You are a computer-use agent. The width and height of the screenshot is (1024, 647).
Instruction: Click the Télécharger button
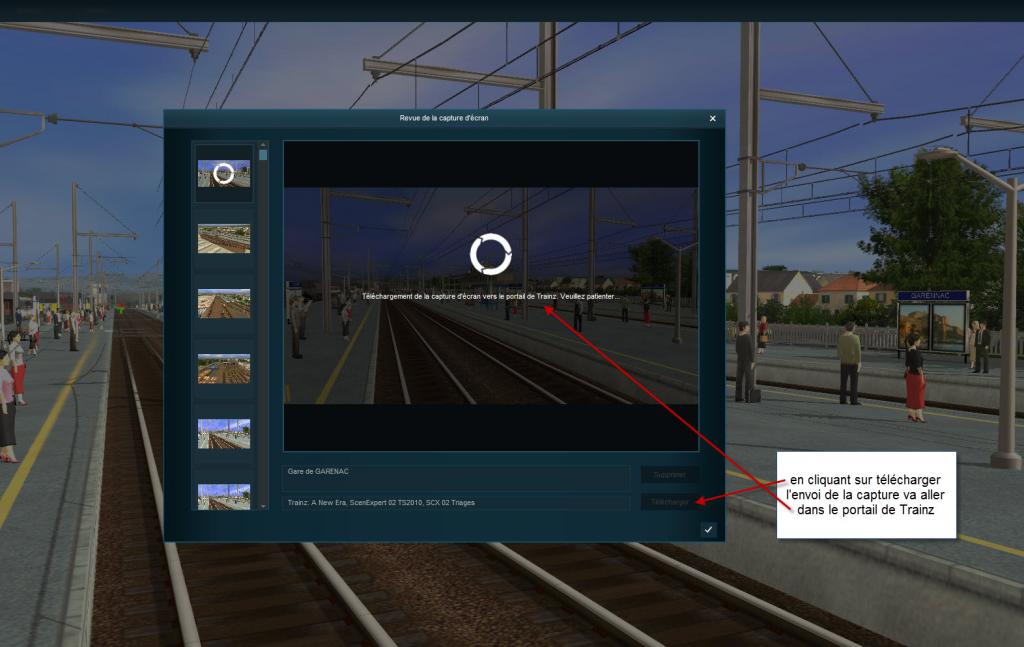pyautogui.click(x=669, y=502)
